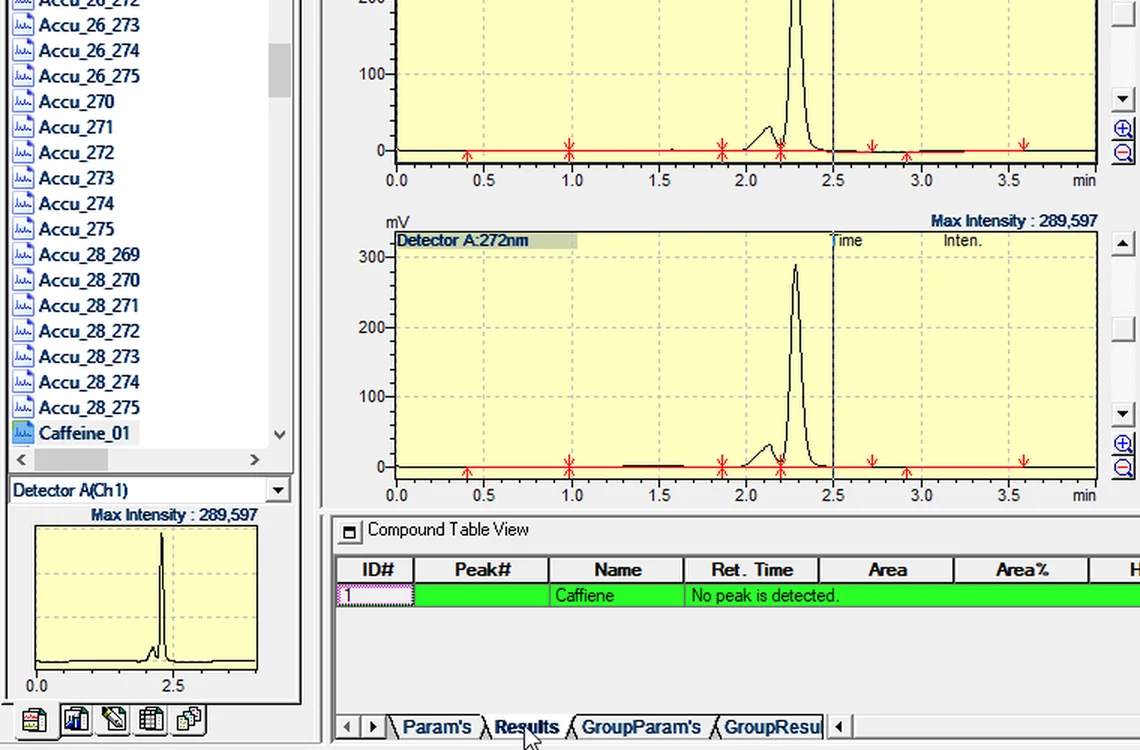Screen dimensions: 1140x750
Task: Click the Compound Table View window icon
Action: 349,532
